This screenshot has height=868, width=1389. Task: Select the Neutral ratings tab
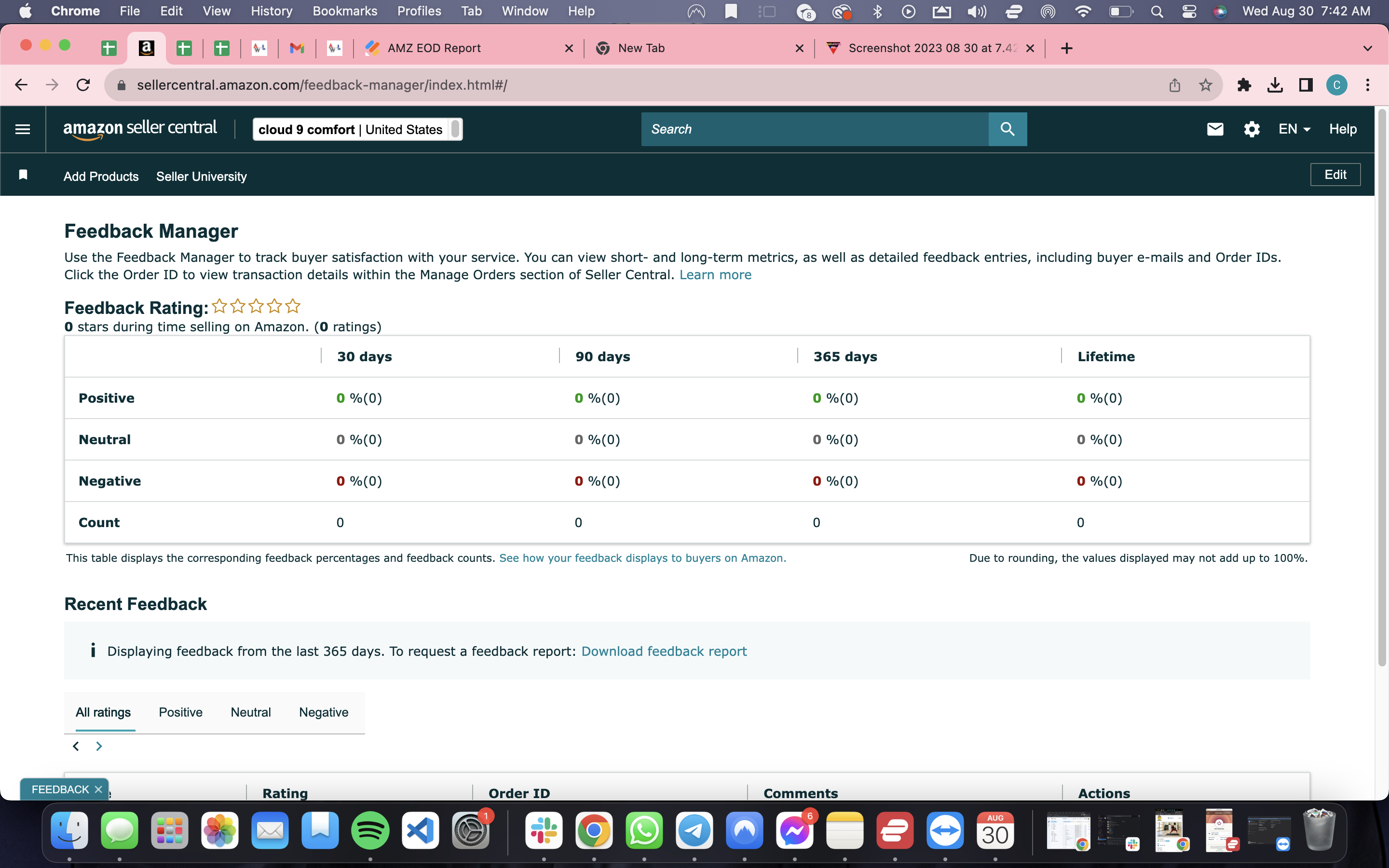pos(251,712)
